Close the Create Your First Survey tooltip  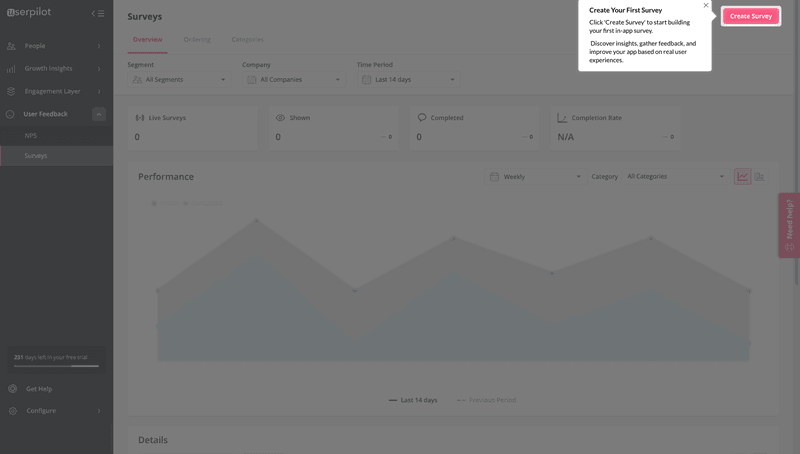(706, 6)
